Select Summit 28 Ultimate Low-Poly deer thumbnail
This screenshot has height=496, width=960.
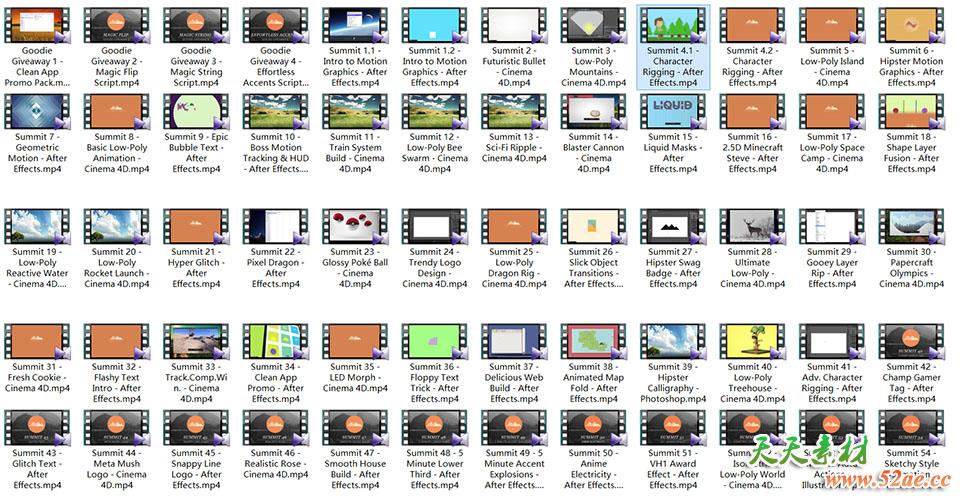tap(752, 227)
